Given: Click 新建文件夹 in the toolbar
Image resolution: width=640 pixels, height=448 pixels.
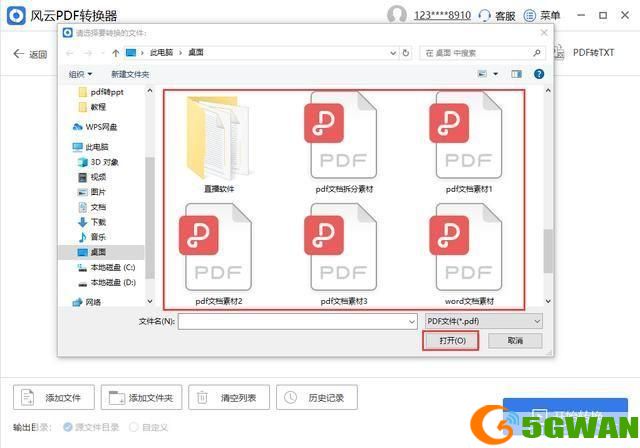Looking at the screenshot, I should 130,74.
